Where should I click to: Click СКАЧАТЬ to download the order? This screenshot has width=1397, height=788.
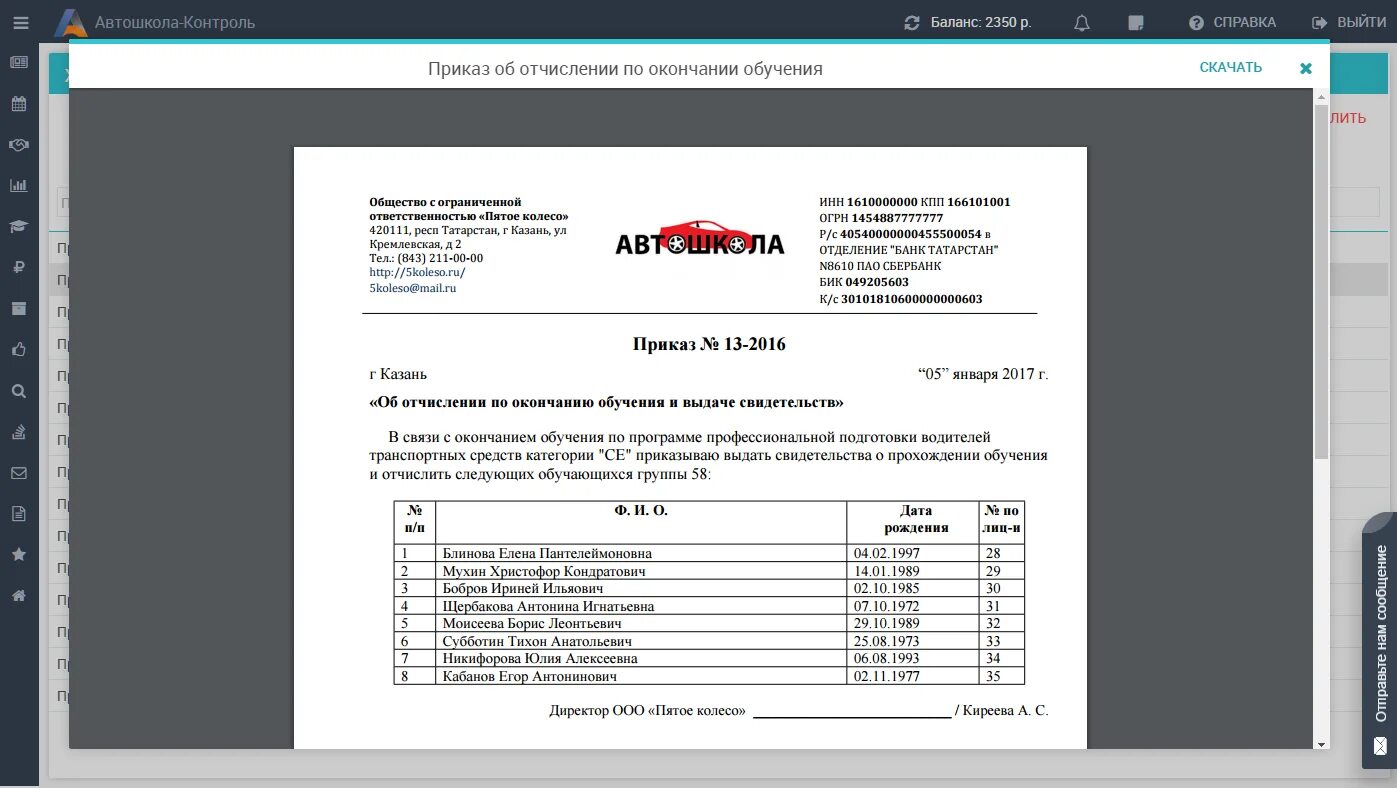(1231, 67)
